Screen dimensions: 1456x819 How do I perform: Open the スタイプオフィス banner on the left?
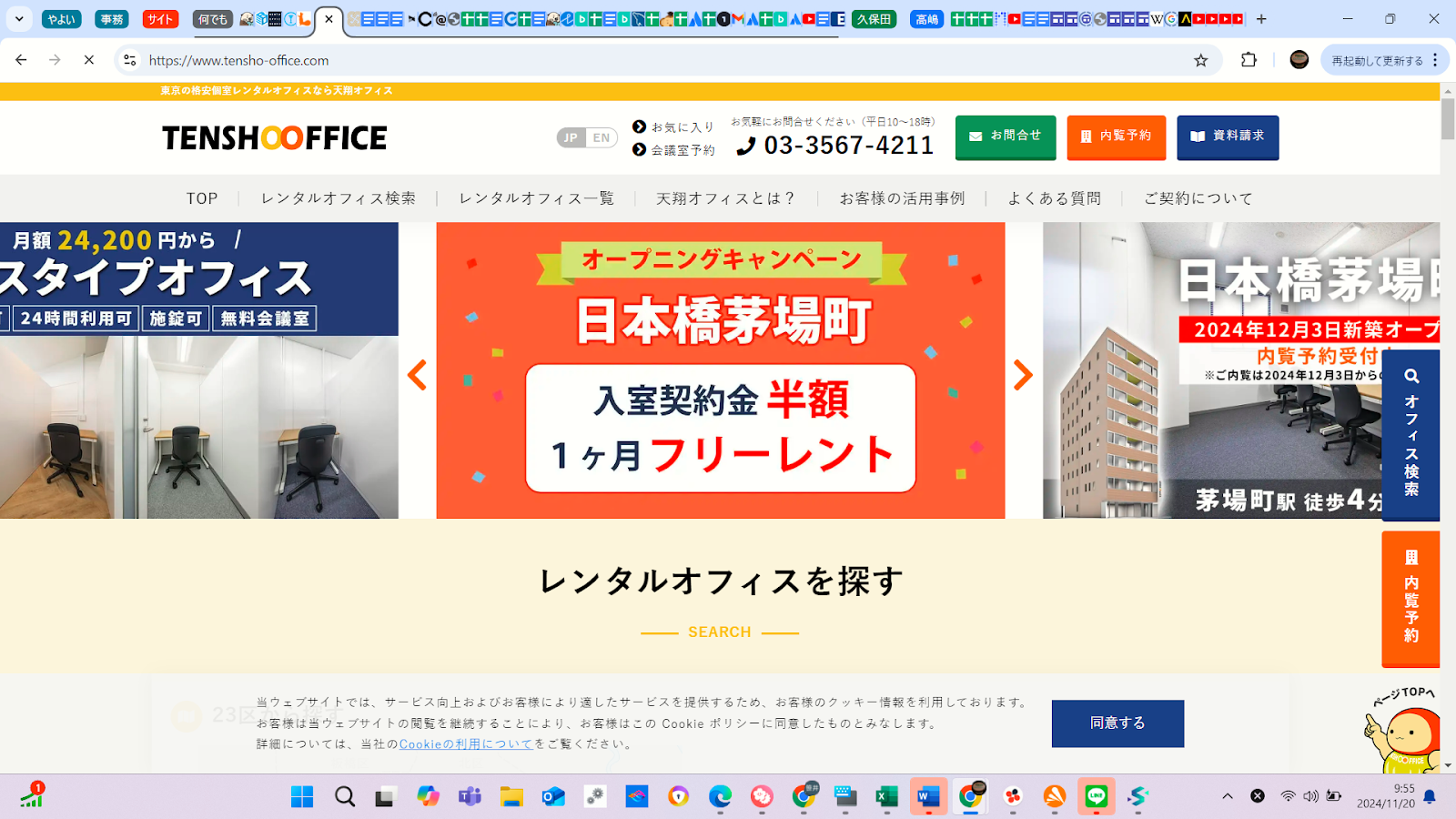(199, 370)
